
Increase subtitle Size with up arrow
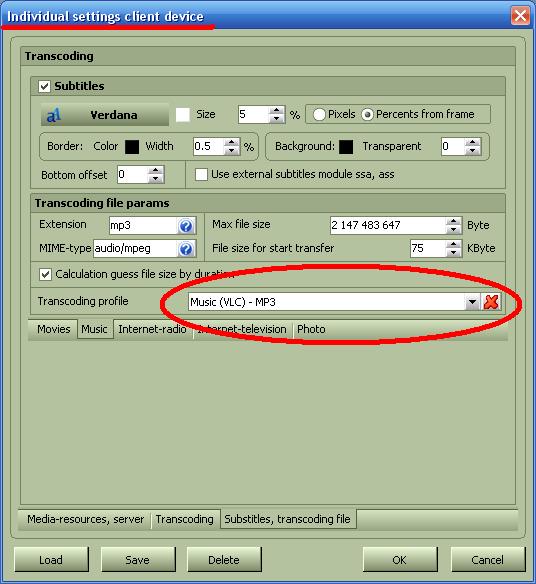(276, 110)
